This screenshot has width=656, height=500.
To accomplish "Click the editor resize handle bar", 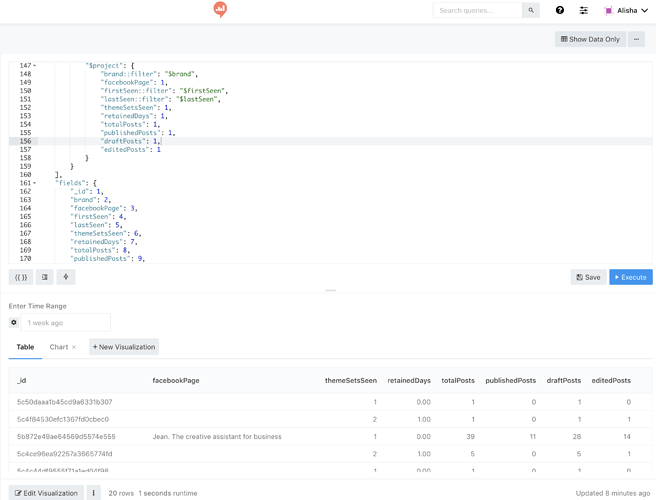I will click(x=331, y=290).
